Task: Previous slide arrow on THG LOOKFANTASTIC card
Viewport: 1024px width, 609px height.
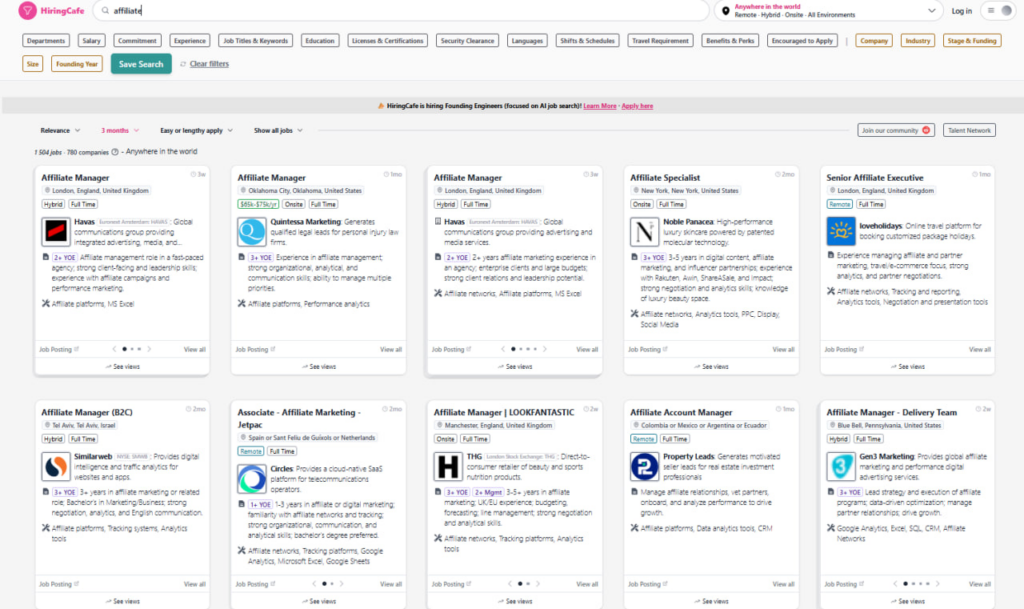Action: (x=510, y=584)
